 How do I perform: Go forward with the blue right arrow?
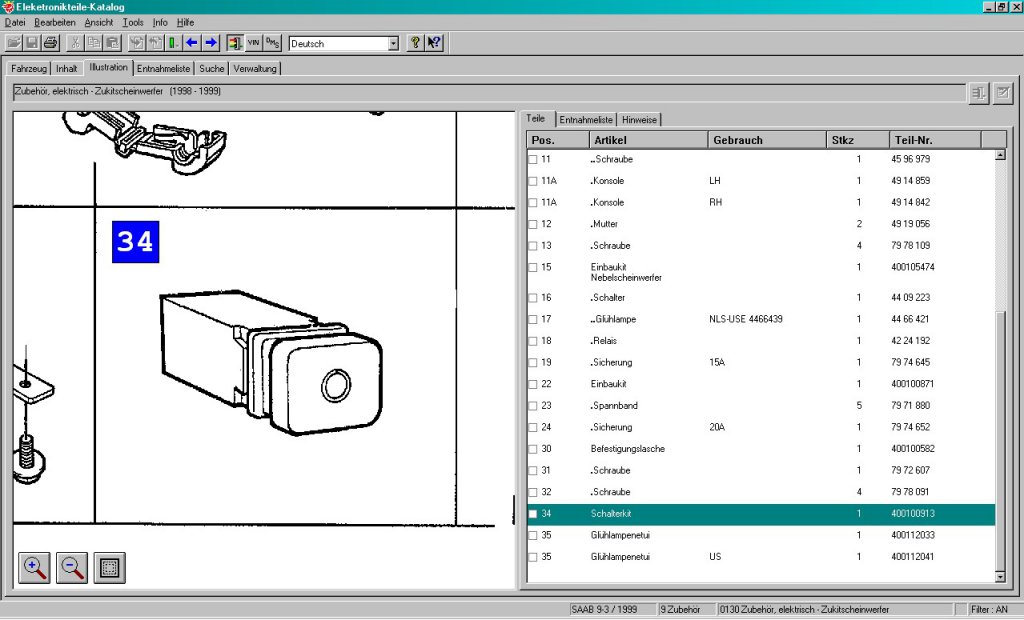[x=210, y=43]
